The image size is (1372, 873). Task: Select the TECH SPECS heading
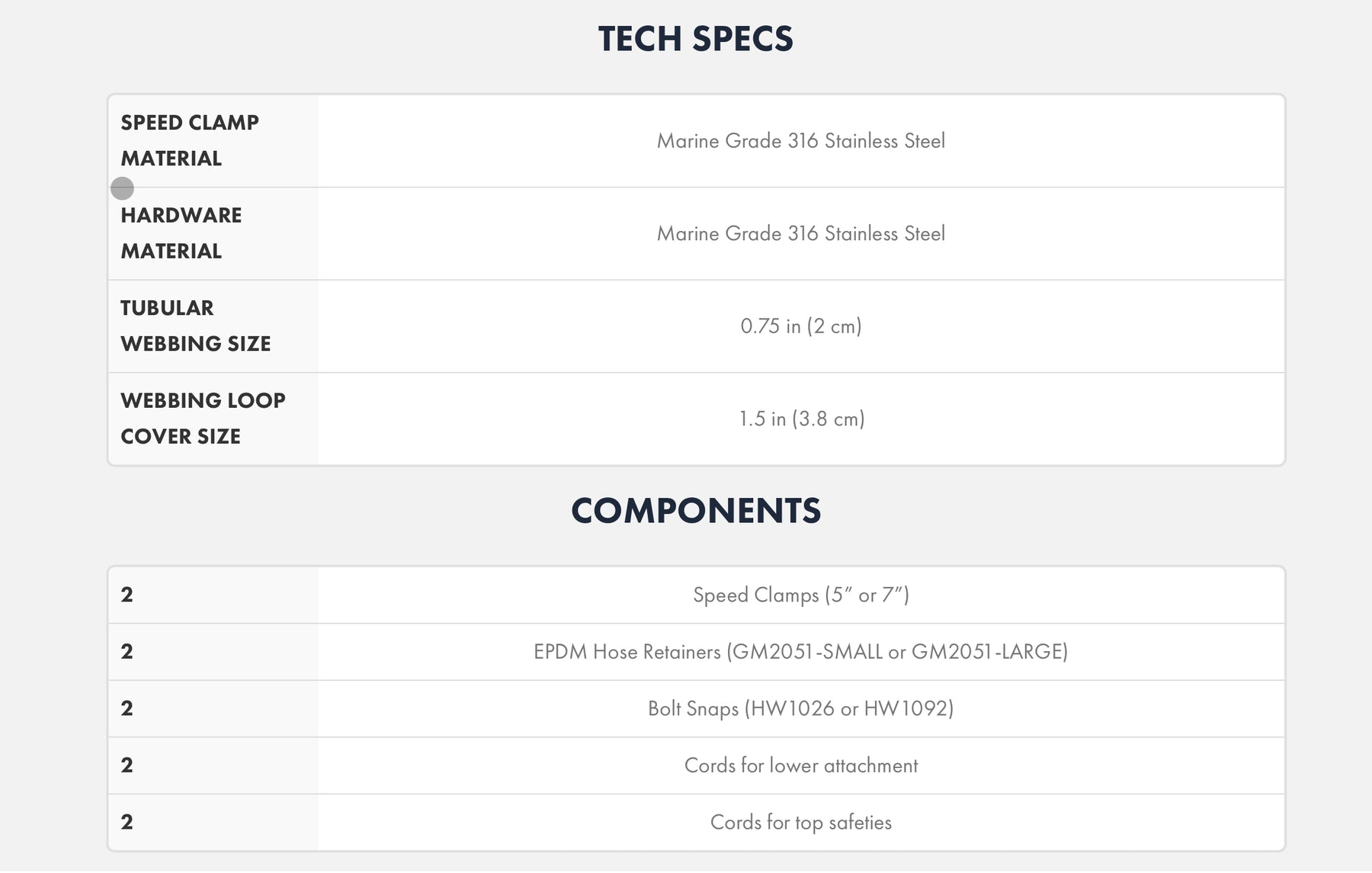[x=696, y=39]
